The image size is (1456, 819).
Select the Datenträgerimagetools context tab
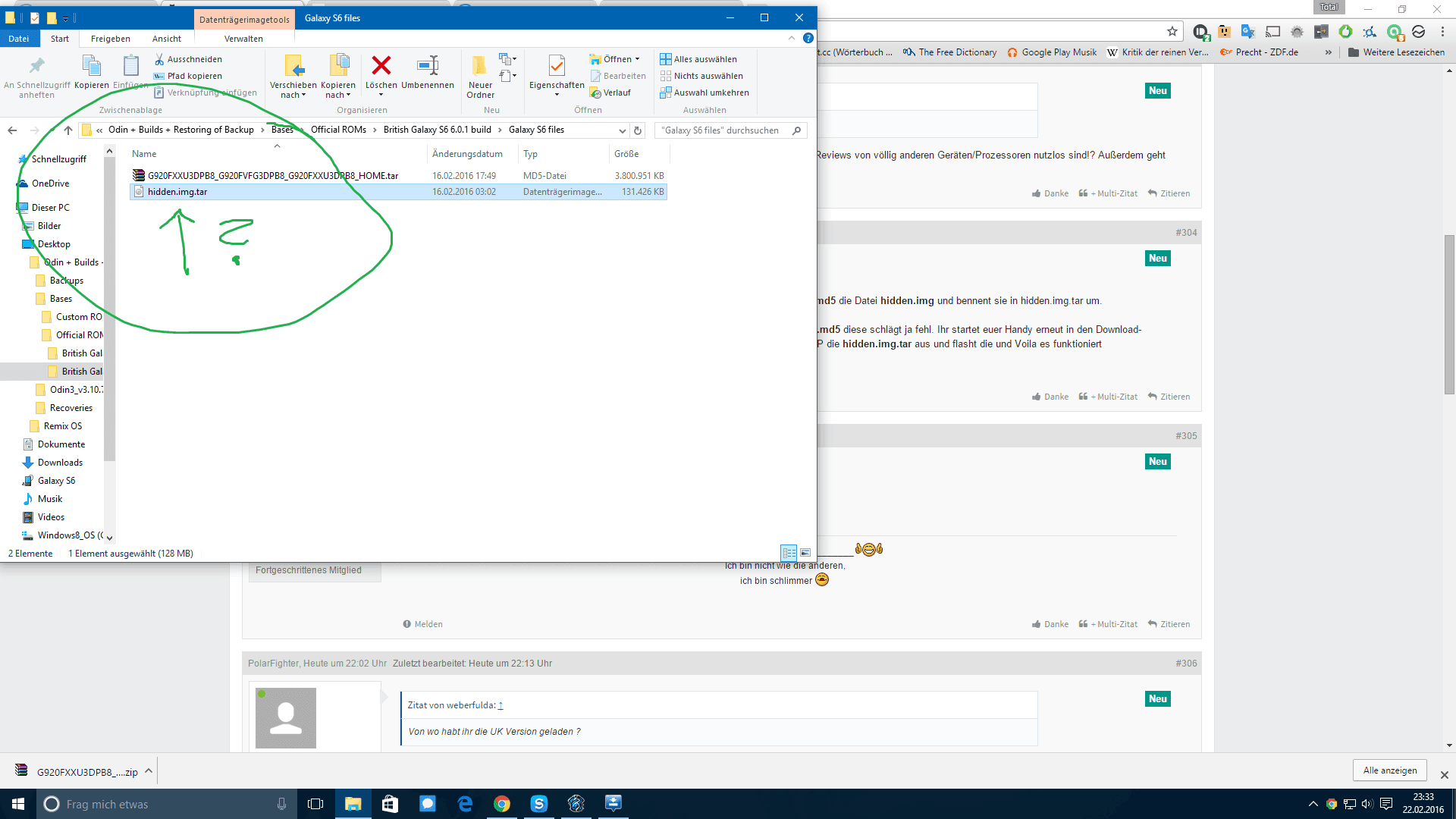tap(244, 20)
